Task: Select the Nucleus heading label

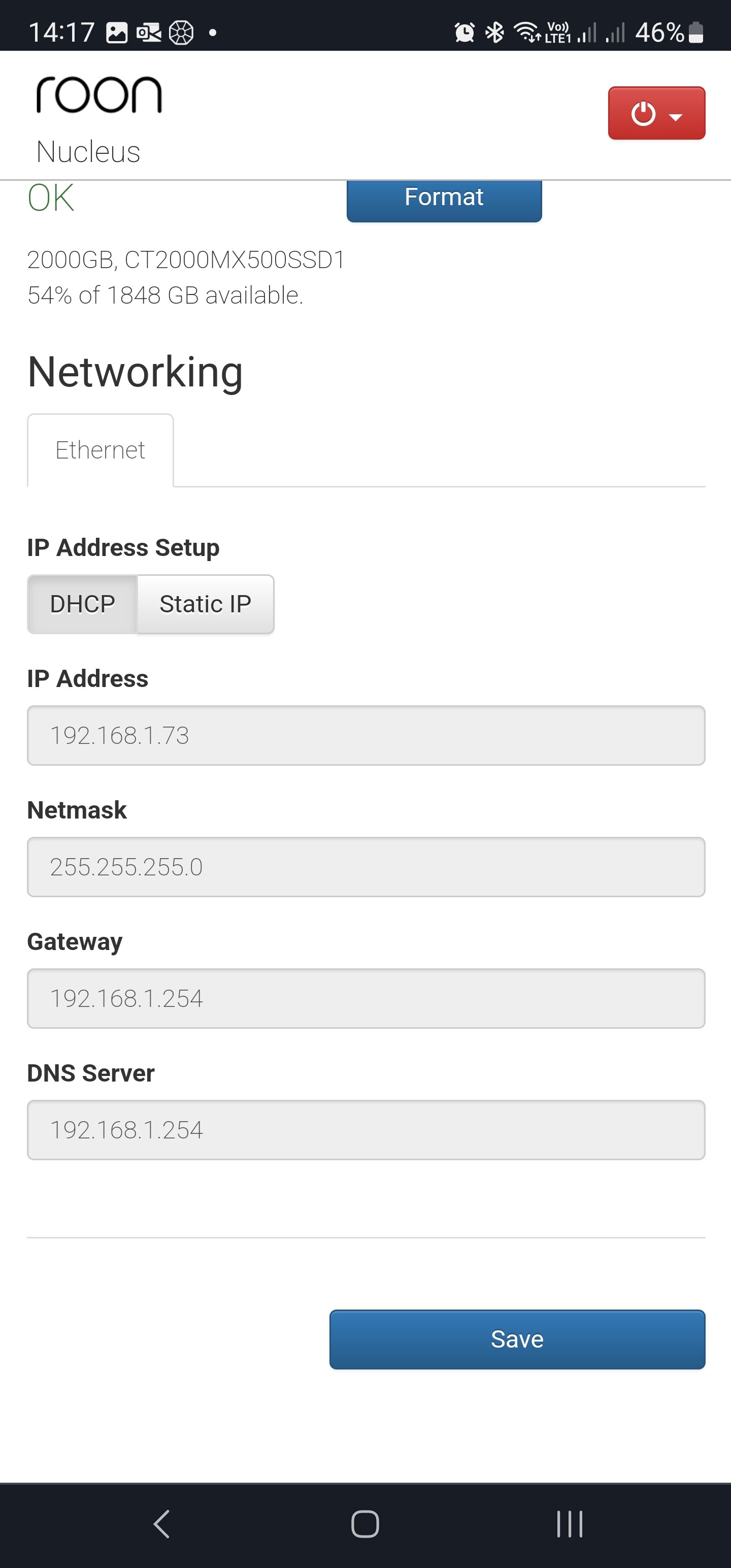Action: [88, 151]
